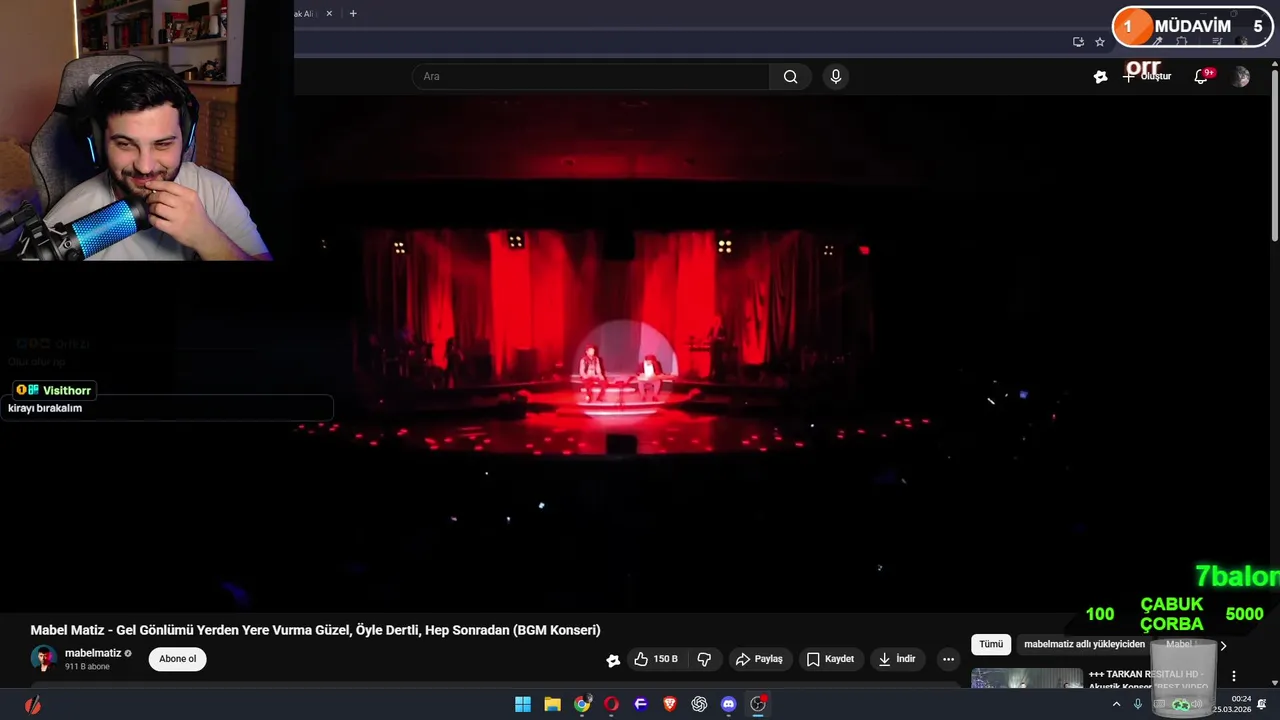Click the install app icon in address bar
Screen dimensions: 1280x720
tap(1078, 42)
